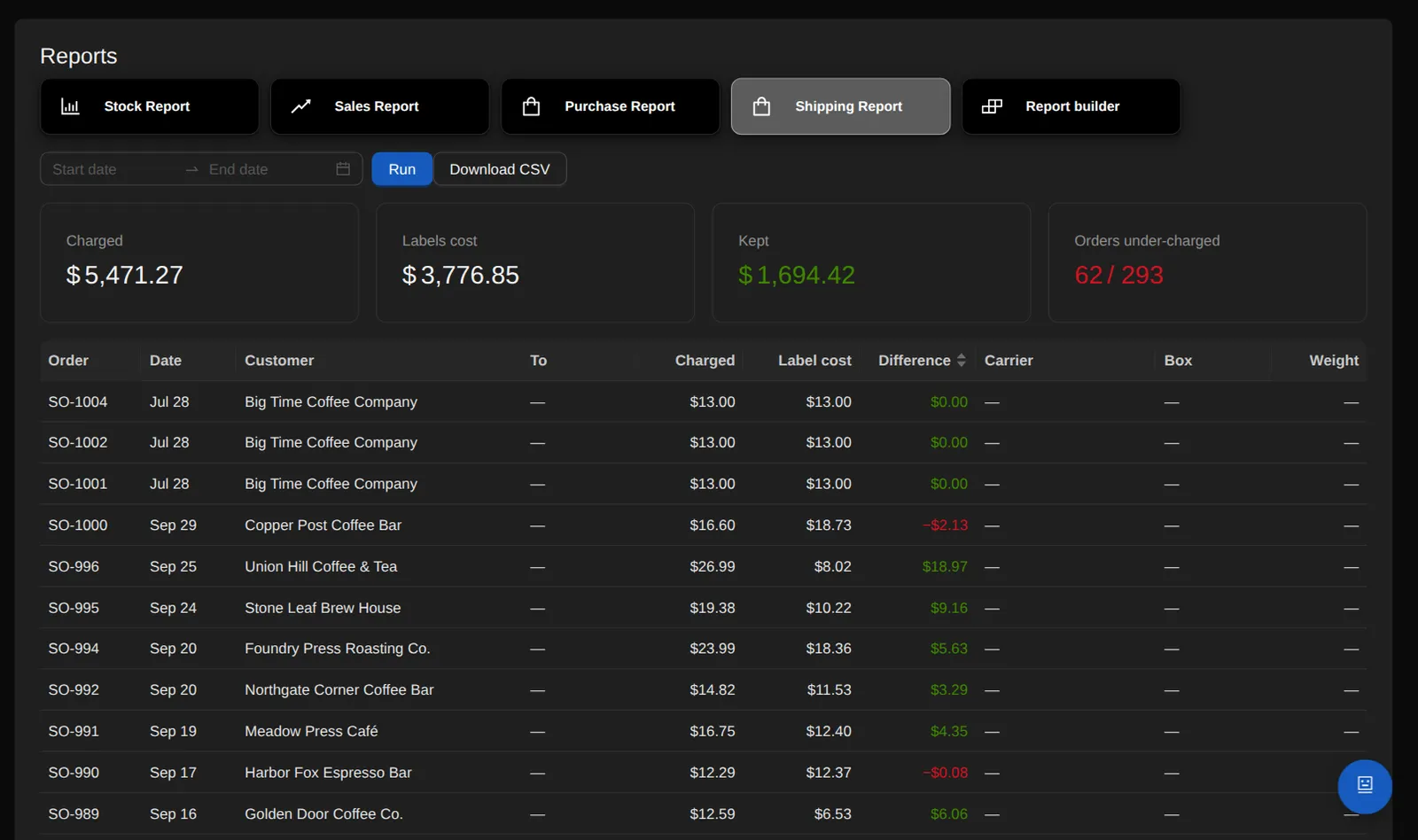Click customer Union Hill Coffee & Tea

click(321, 567)
